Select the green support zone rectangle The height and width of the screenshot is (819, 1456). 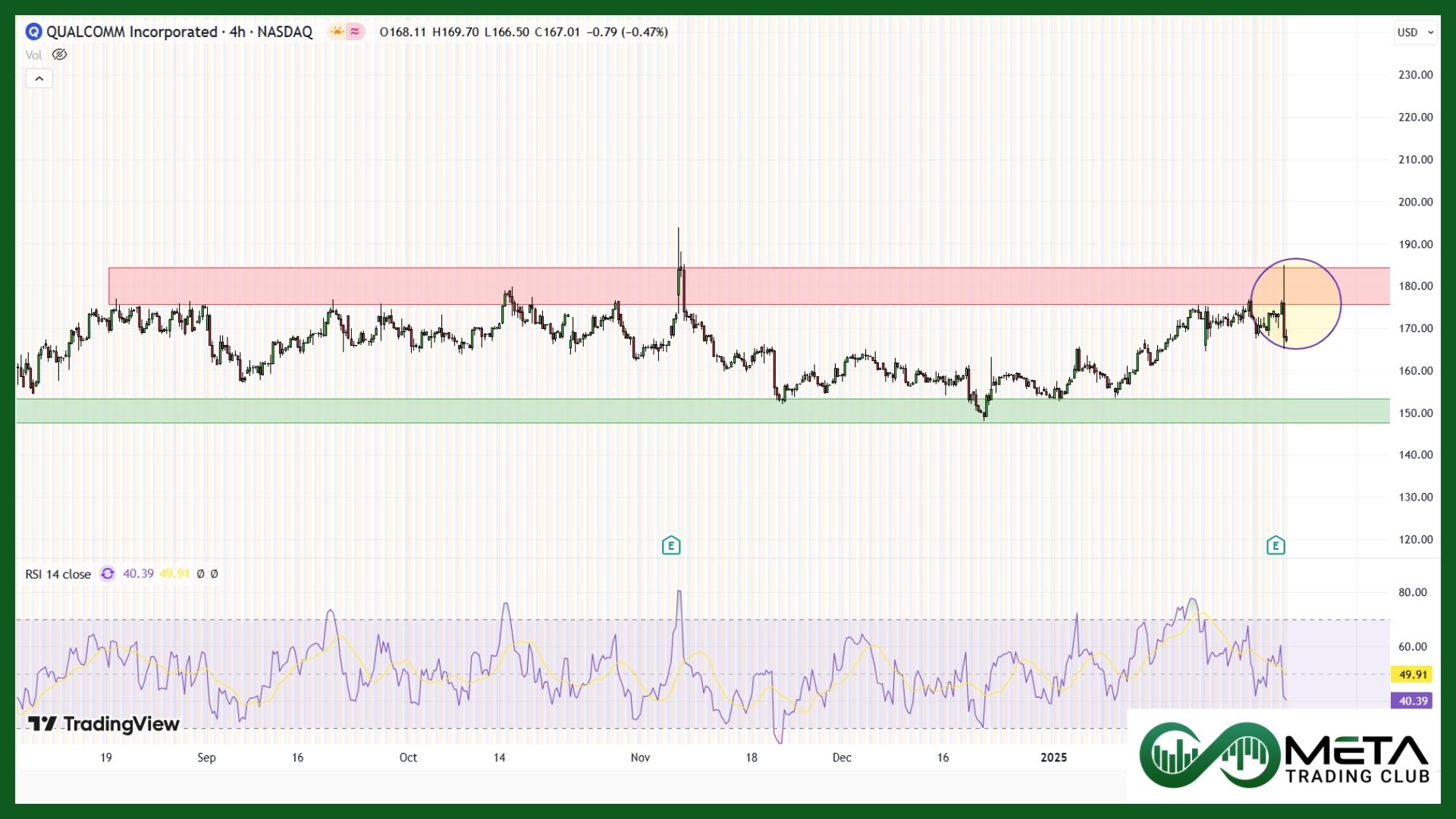click(703, 411)
